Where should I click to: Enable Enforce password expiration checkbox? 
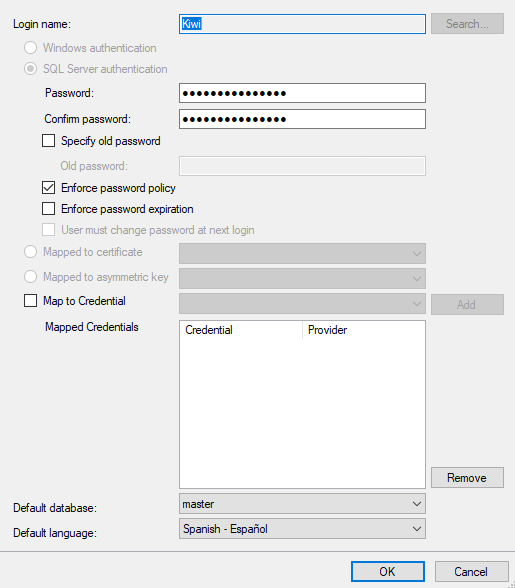pyautogui.click(x=48, y=208)
